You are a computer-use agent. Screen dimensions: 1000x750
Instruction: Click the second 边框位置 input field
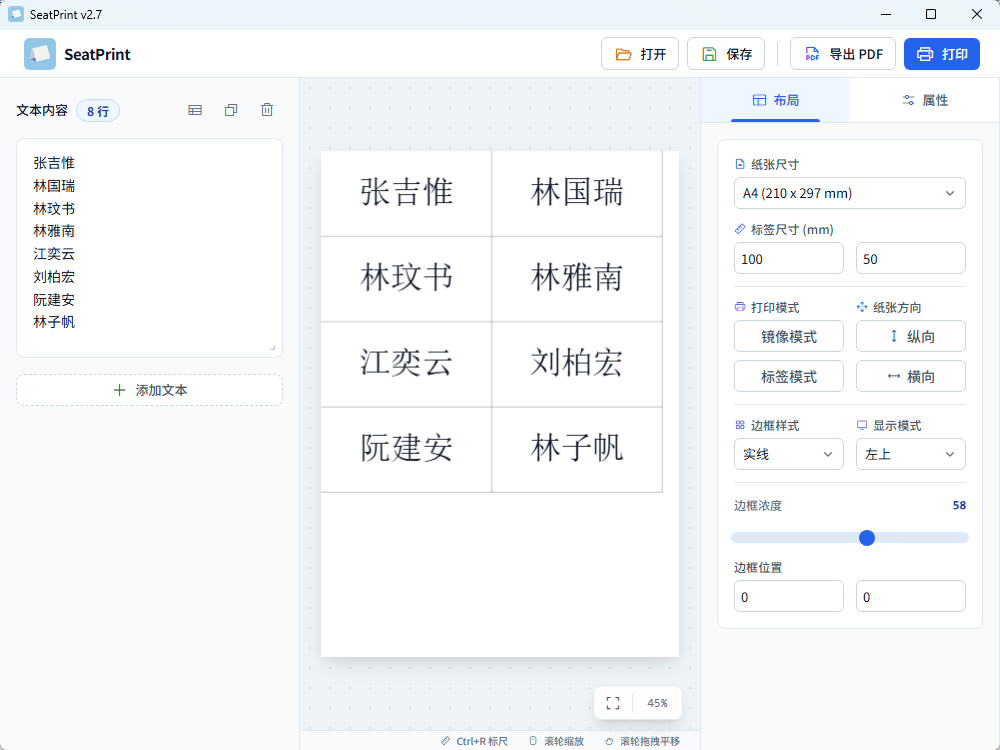(x=910, y=596)
